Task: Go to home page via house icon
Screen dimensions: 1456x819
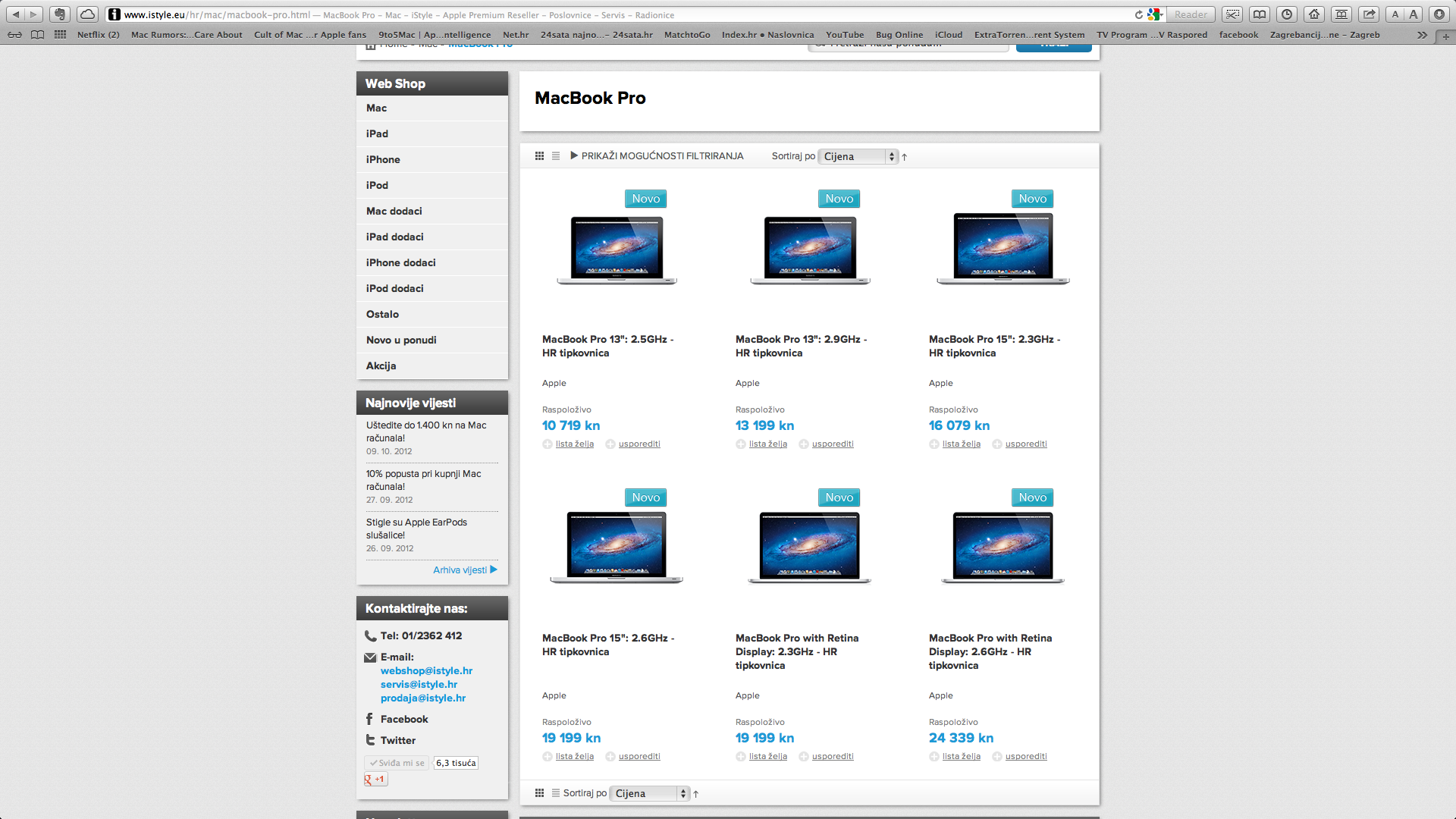Action: point(1314,14)
